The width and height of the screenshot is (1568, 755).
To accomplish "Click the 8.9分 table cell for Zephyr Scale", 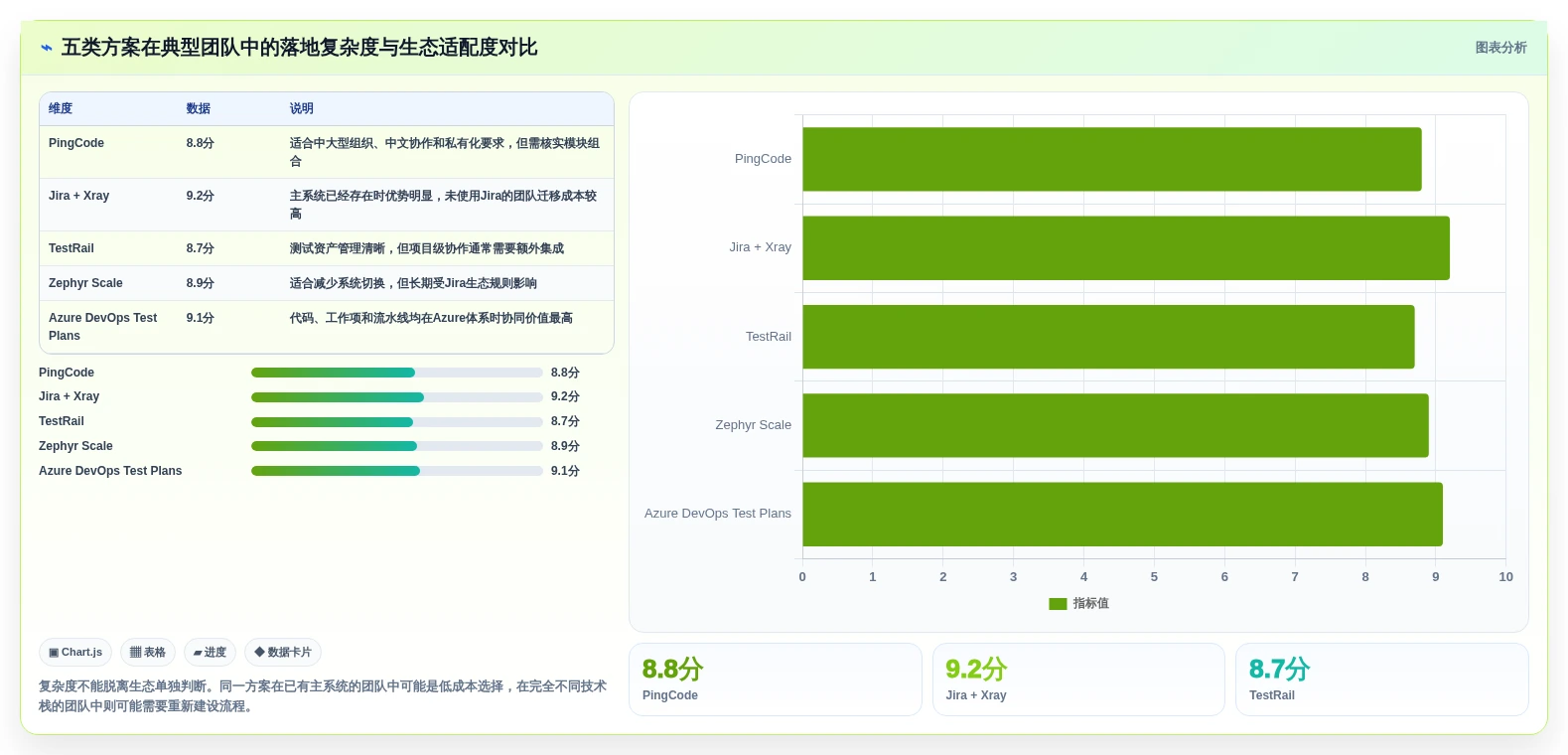I will (200, 283).
